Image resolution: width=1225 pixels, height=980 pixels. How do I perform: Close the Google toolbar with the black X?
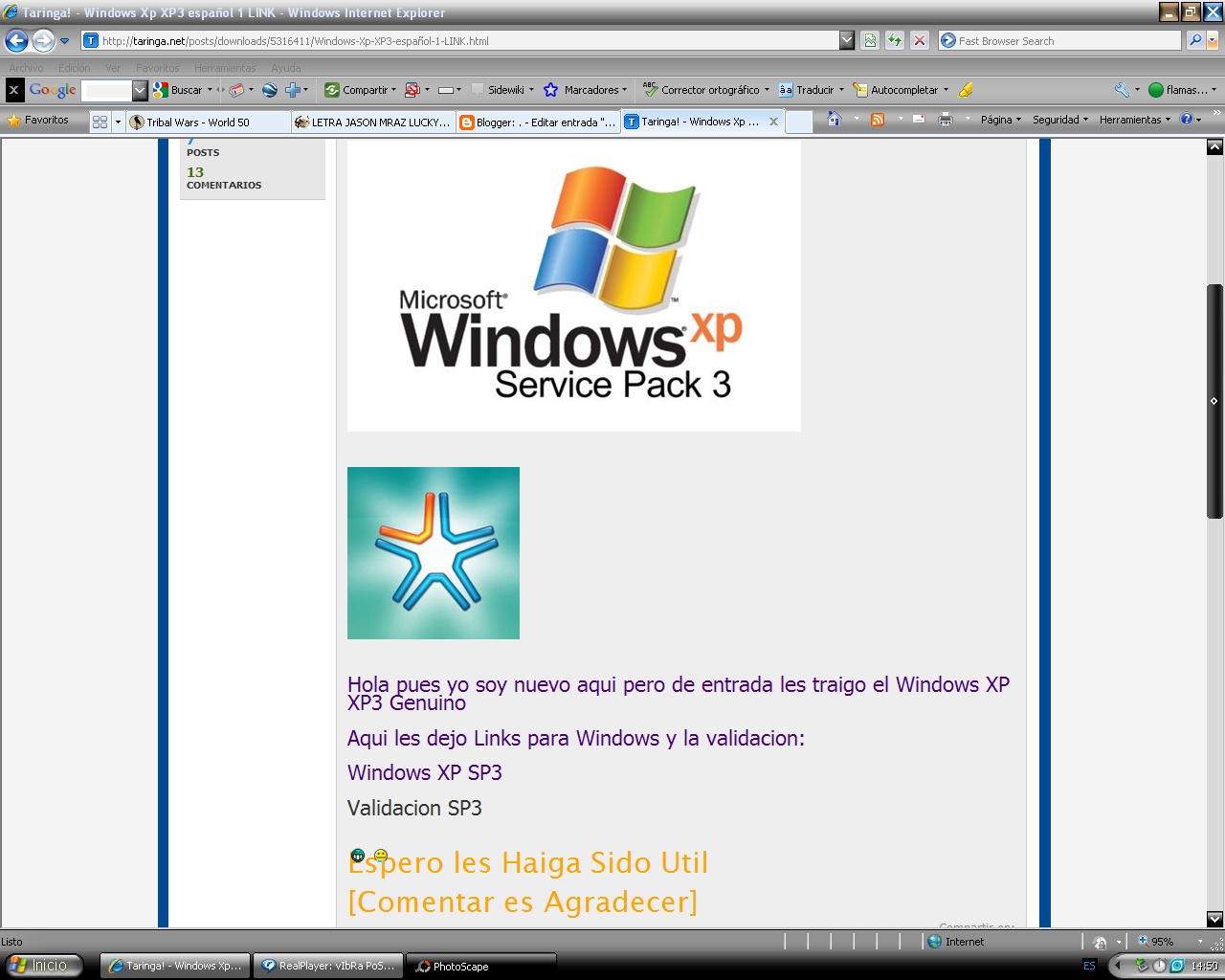[13, 90]
